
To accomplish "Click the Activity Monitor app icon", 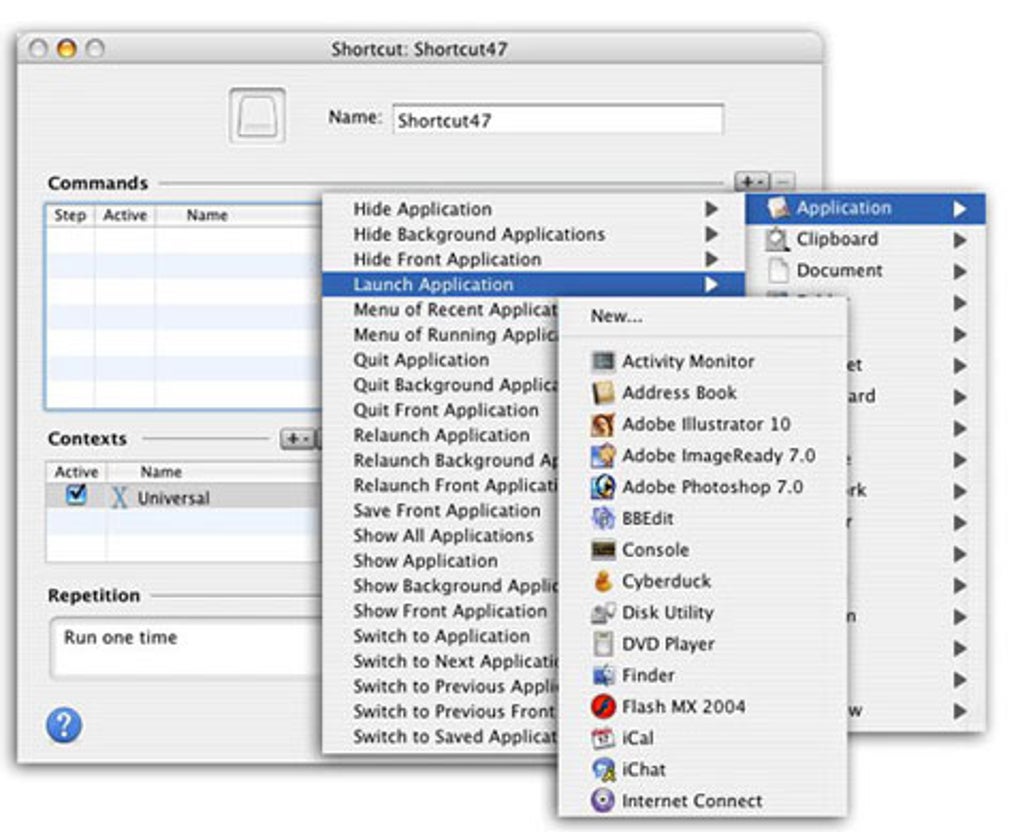I will 603,362.
